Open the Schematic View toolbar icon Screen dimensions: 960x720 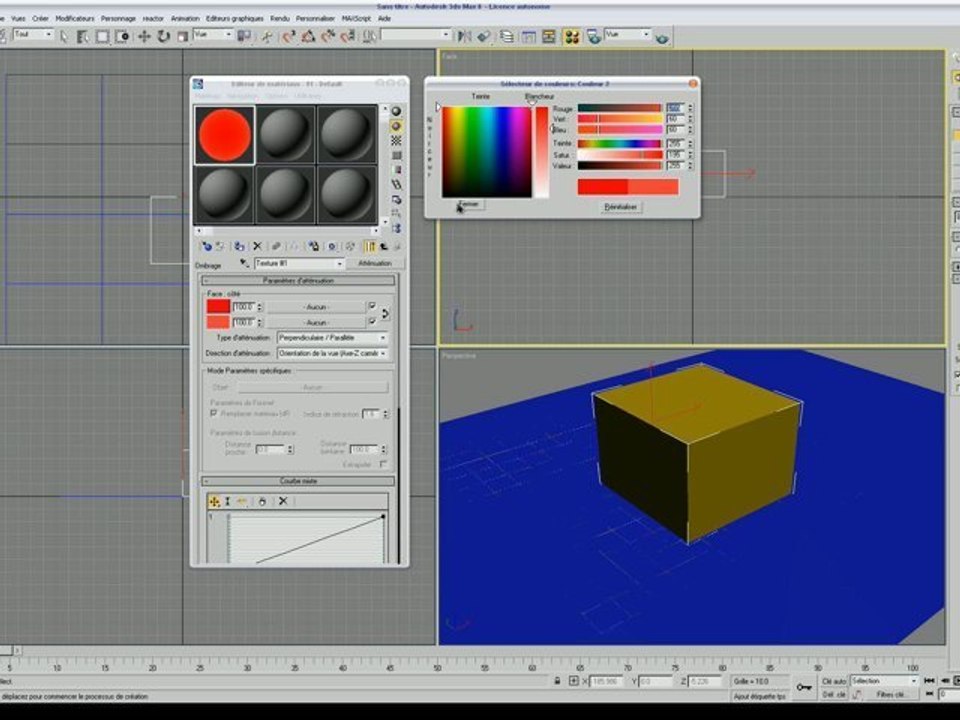549,36
